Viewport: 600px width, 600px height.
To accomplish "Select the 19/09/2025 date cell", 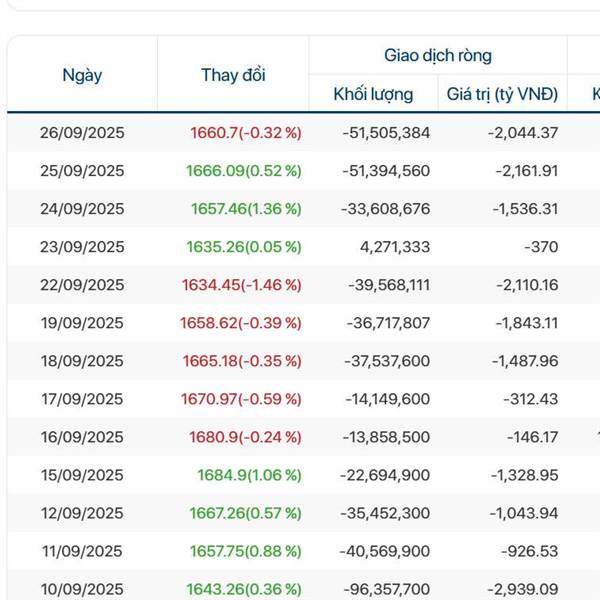I will tap(82, 323).
